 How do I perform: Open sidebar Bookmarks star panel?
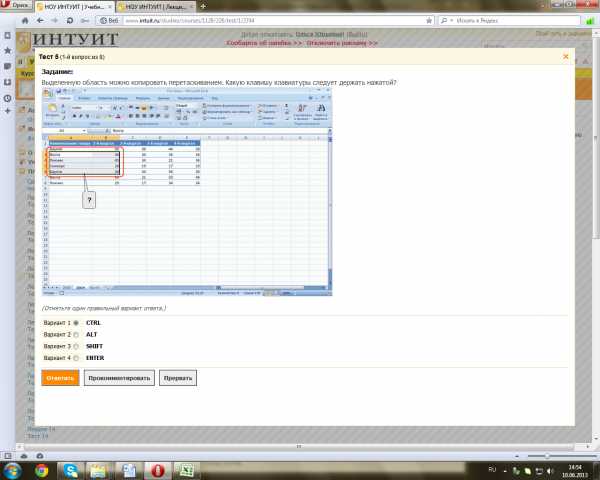(x=7, y=51)
